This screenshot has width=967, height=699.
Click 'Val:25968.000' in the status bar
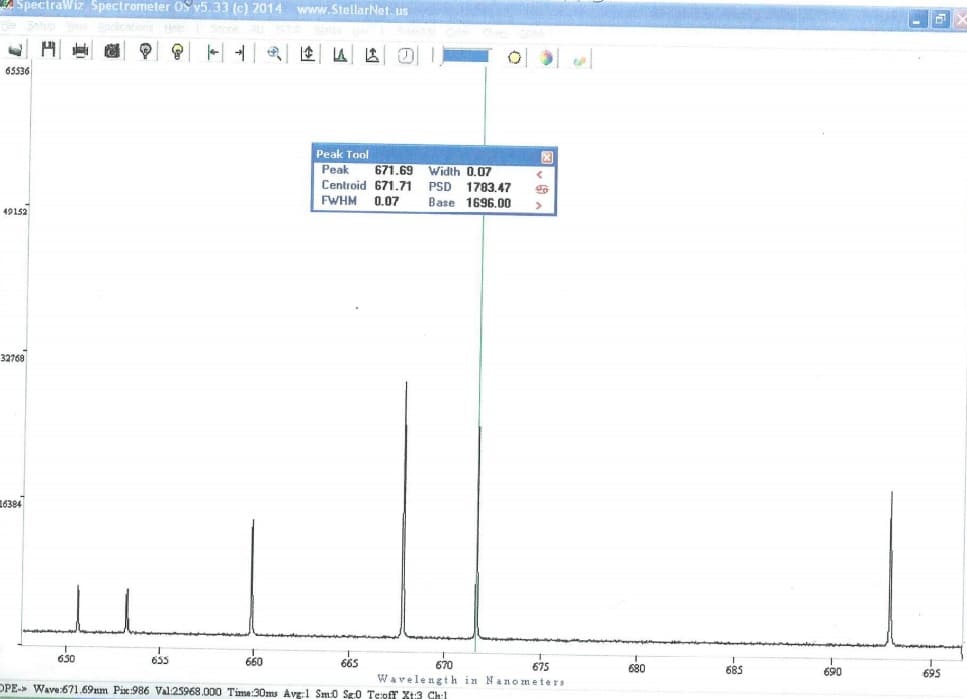(x=187, y=692)
